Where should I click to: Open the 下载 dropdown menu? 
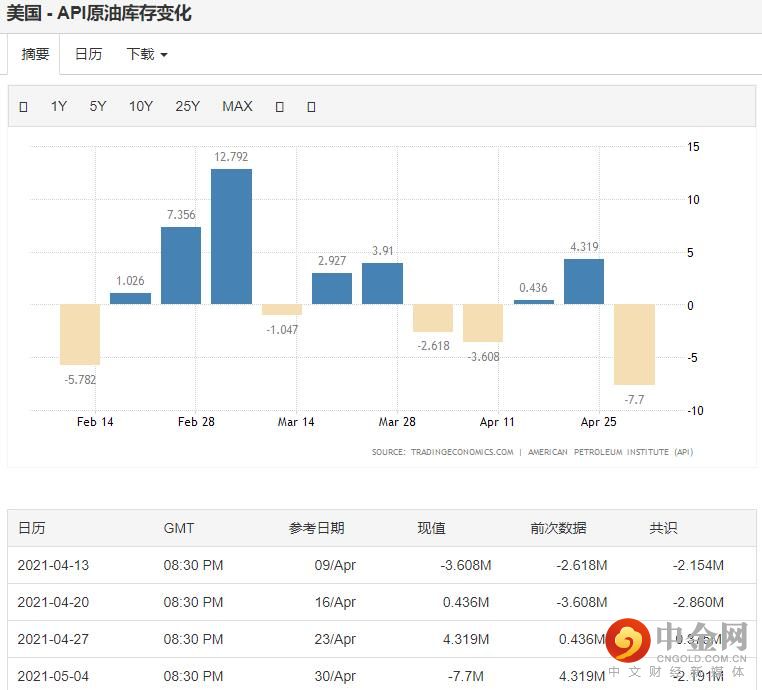click(147, 54)
